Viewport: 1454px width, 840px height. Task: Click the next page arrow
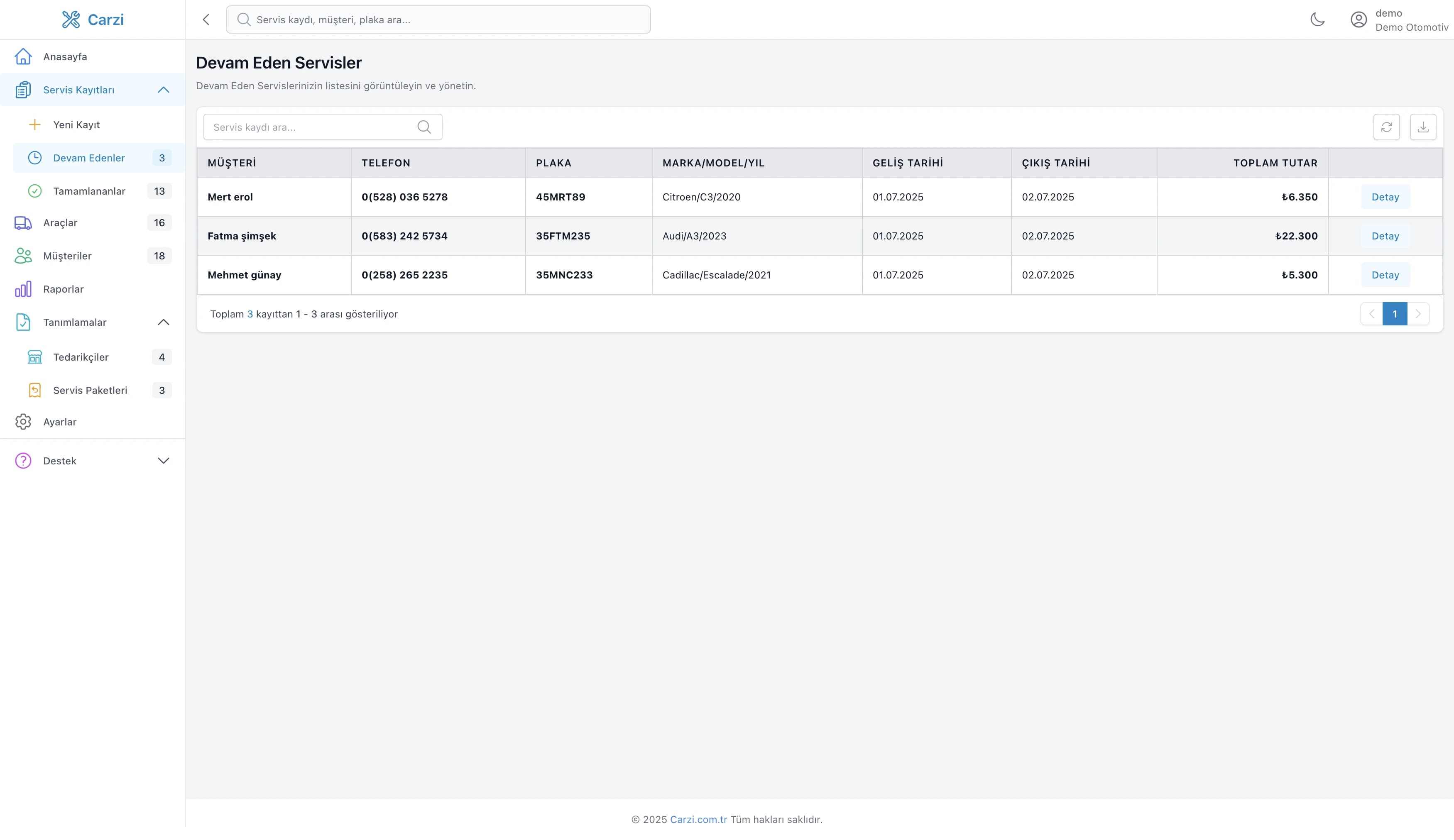coord(1417,314)
